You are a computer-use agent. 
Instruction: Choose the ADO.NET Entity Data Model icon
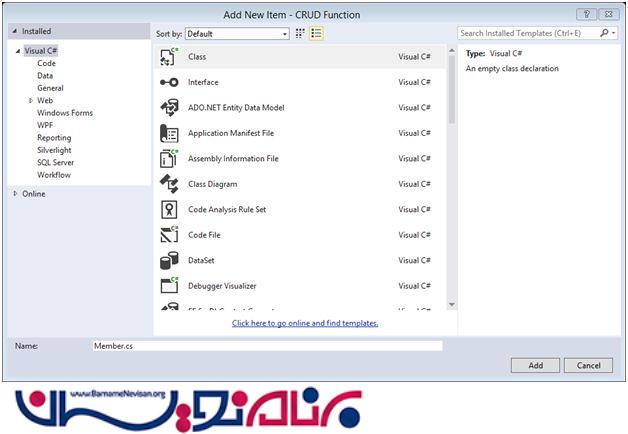169,108
